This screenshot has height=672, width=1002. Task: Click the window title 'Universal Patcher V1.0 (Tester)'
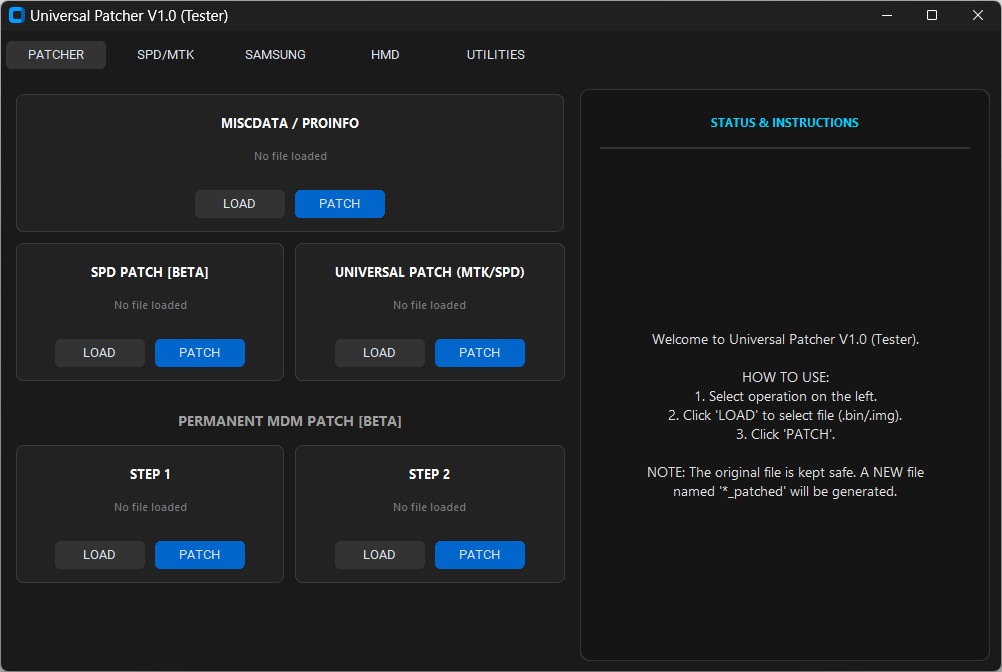(x=129, y=16)
